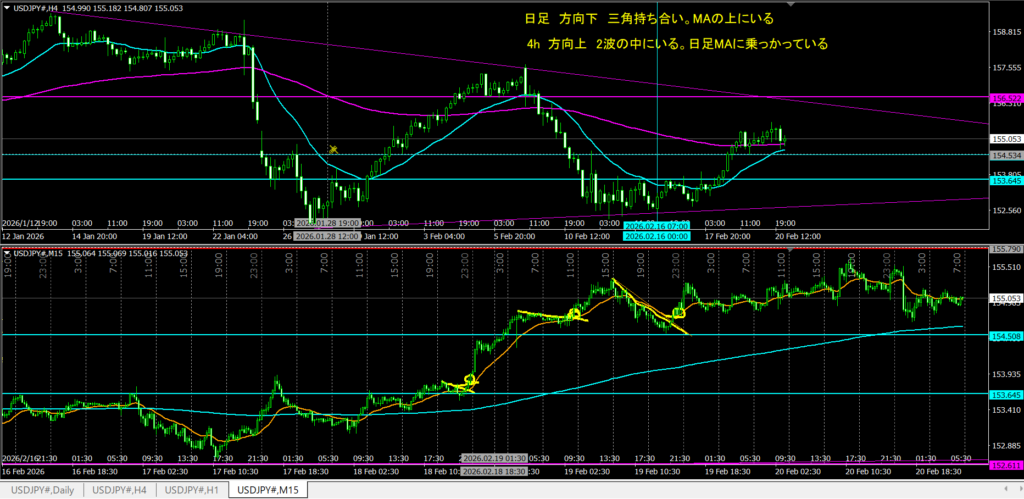
Task: Click the red 155.790 price label
Action: tap(1004, 248)
